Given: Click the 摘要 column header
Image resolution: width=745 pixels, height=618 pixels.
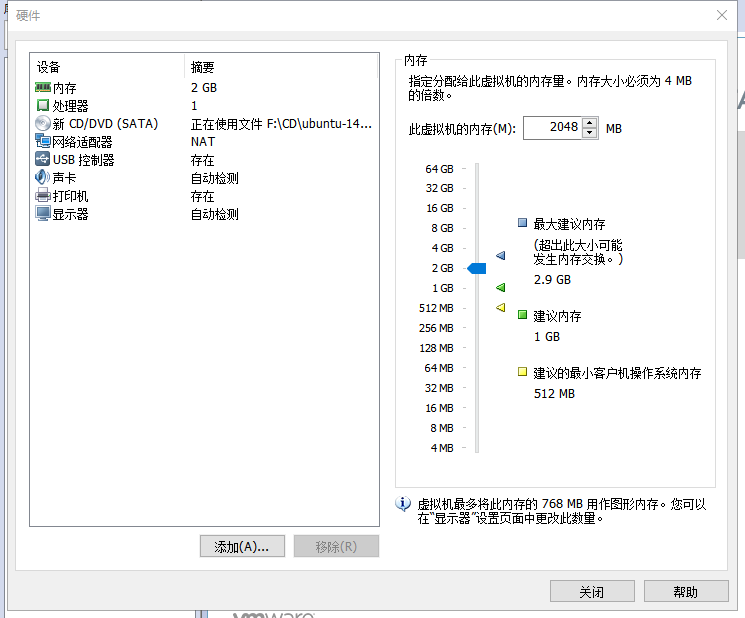Looking at the screenshot, I should 281,67.
